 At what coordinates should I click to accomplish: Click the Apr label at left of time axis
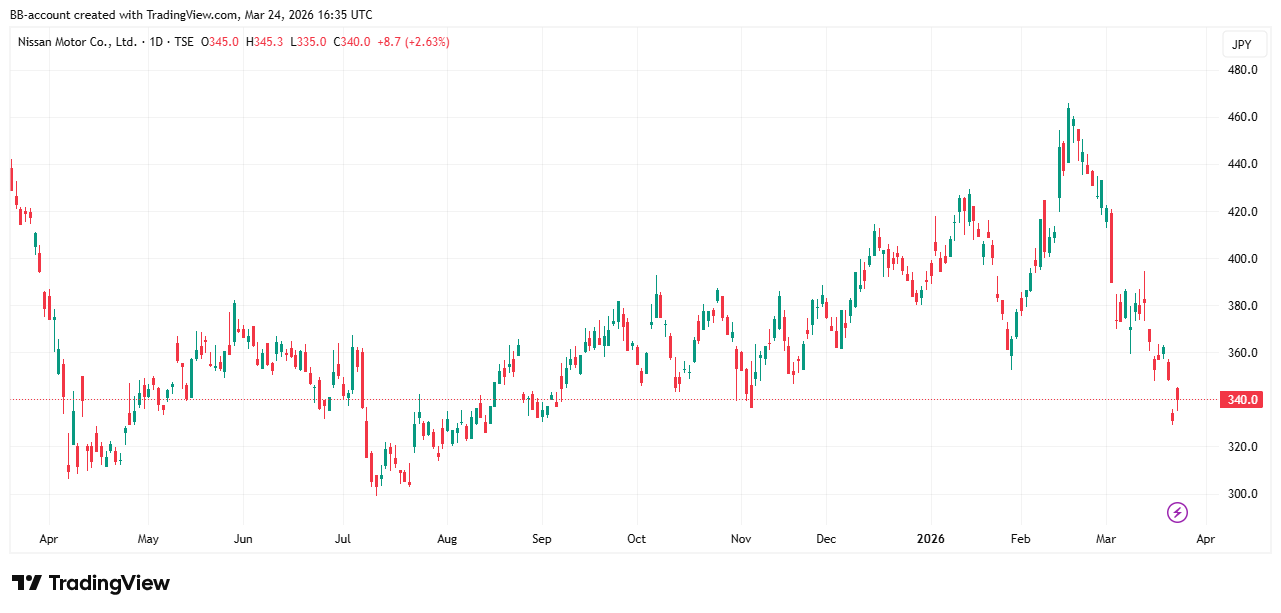coord(48,539)
